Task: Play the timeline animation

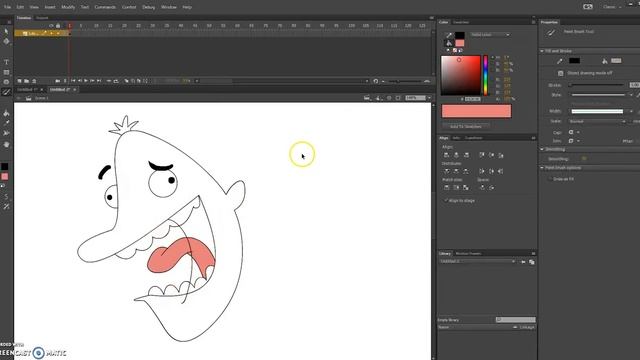Action: pos(86,81)
